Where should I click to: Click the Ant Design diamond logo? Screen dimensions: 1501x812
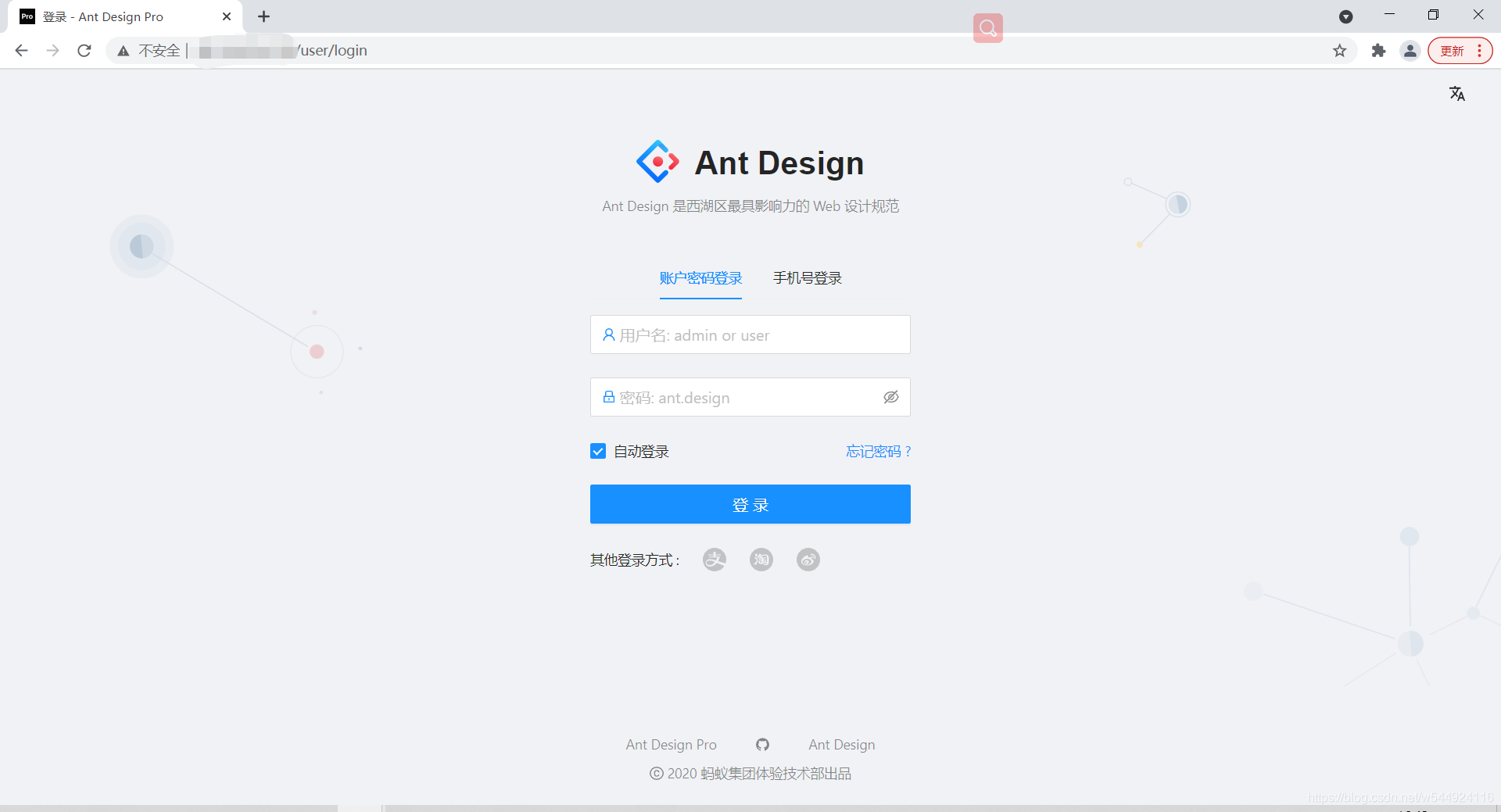pyautogui.click(x=657, y=162)
